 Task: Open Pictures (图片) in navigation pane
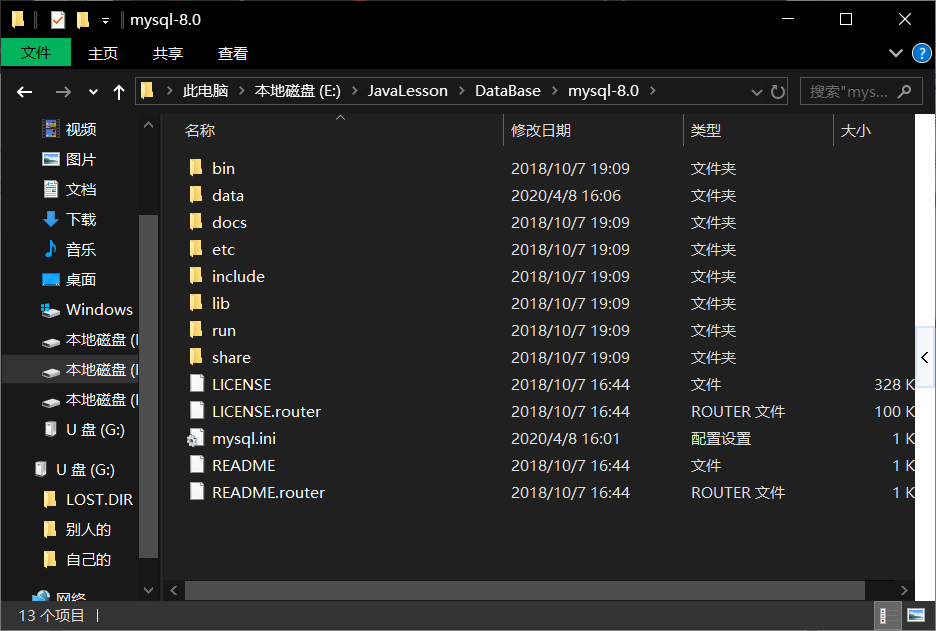tap(69, 159)
